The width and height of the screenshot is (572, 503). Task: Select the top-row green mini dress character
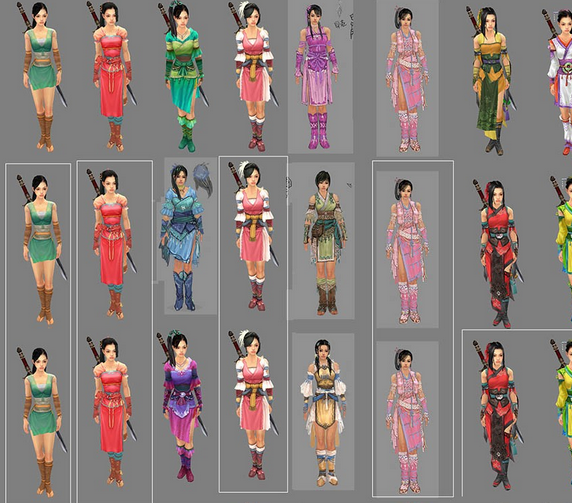click(x=42, y=77)
